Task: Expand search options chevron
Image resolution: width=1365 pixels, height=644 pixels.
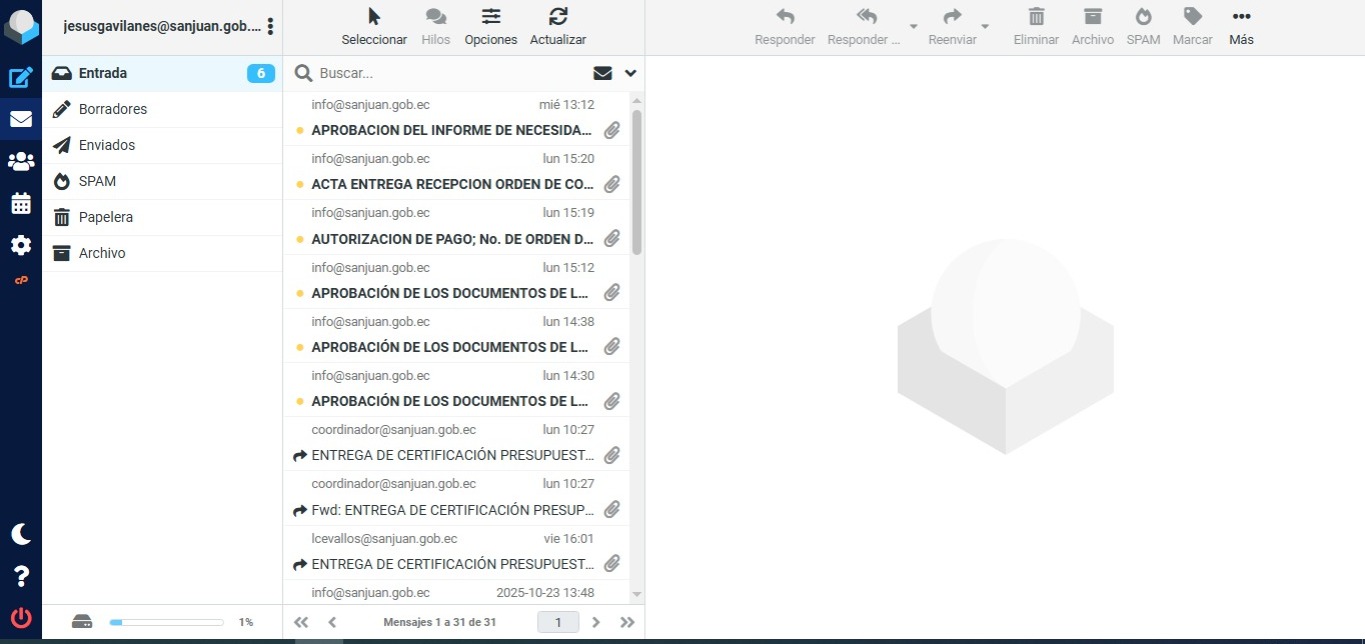Action: point(630,73)
